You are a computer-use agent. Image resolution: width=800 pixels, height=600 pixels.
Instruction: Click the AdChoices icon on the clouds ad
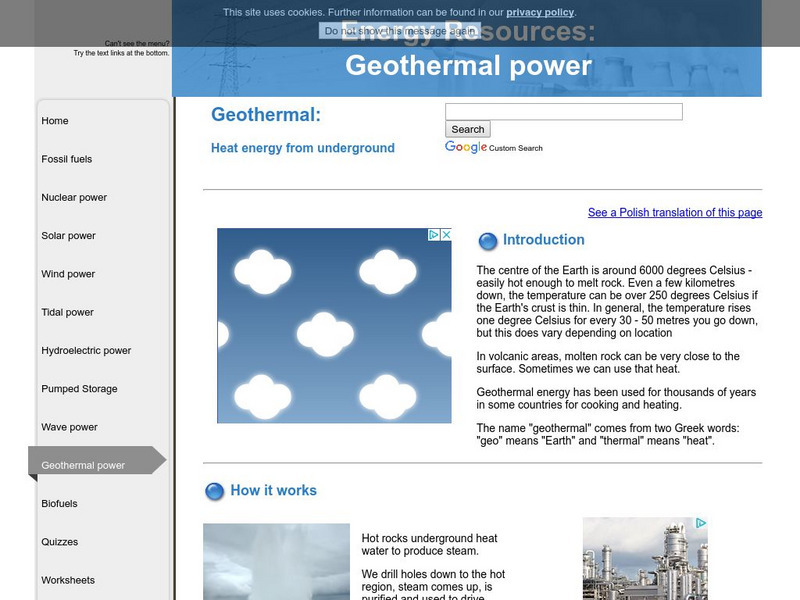tap(434, 235)
